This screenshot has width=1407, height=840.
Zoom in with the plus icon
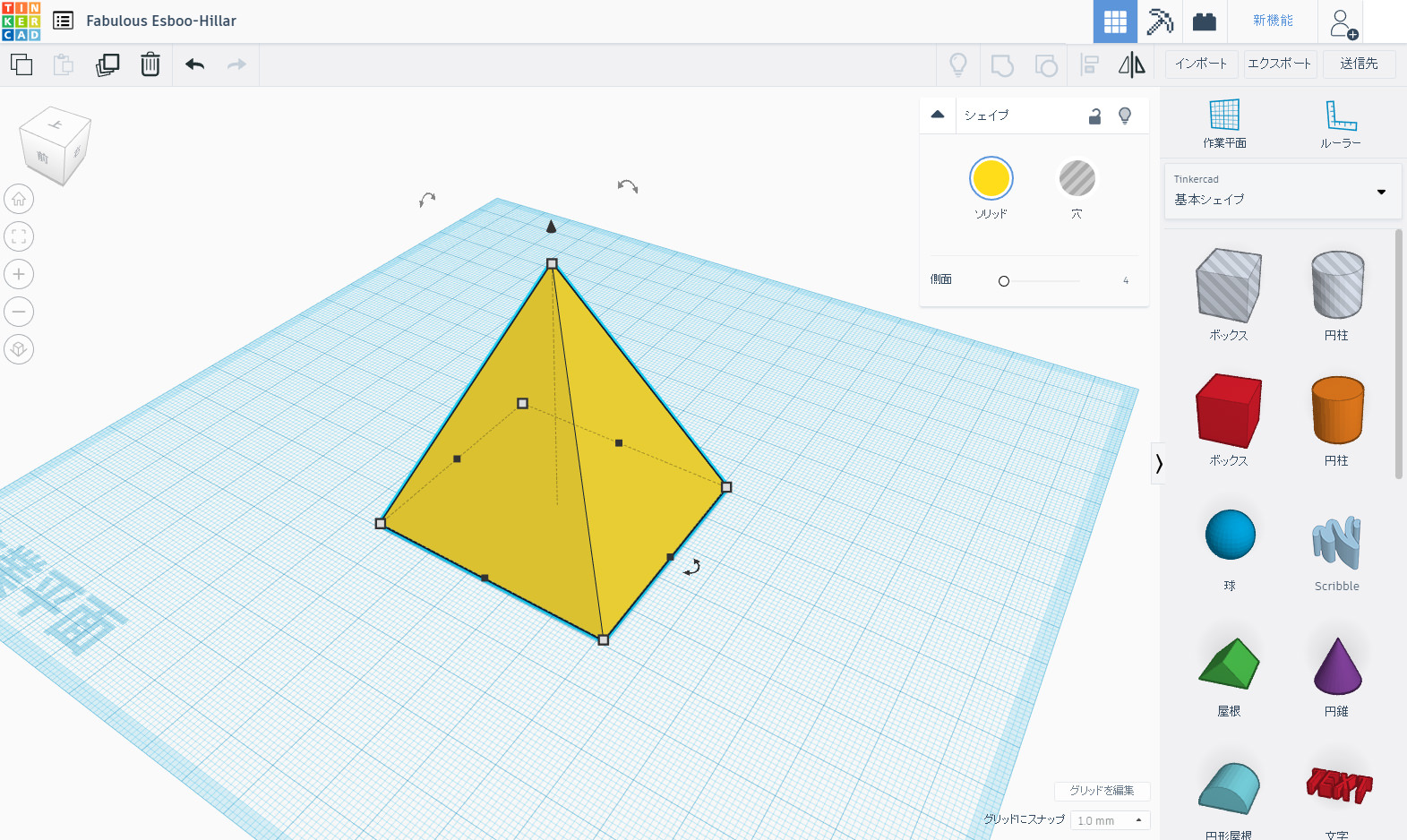19,274
